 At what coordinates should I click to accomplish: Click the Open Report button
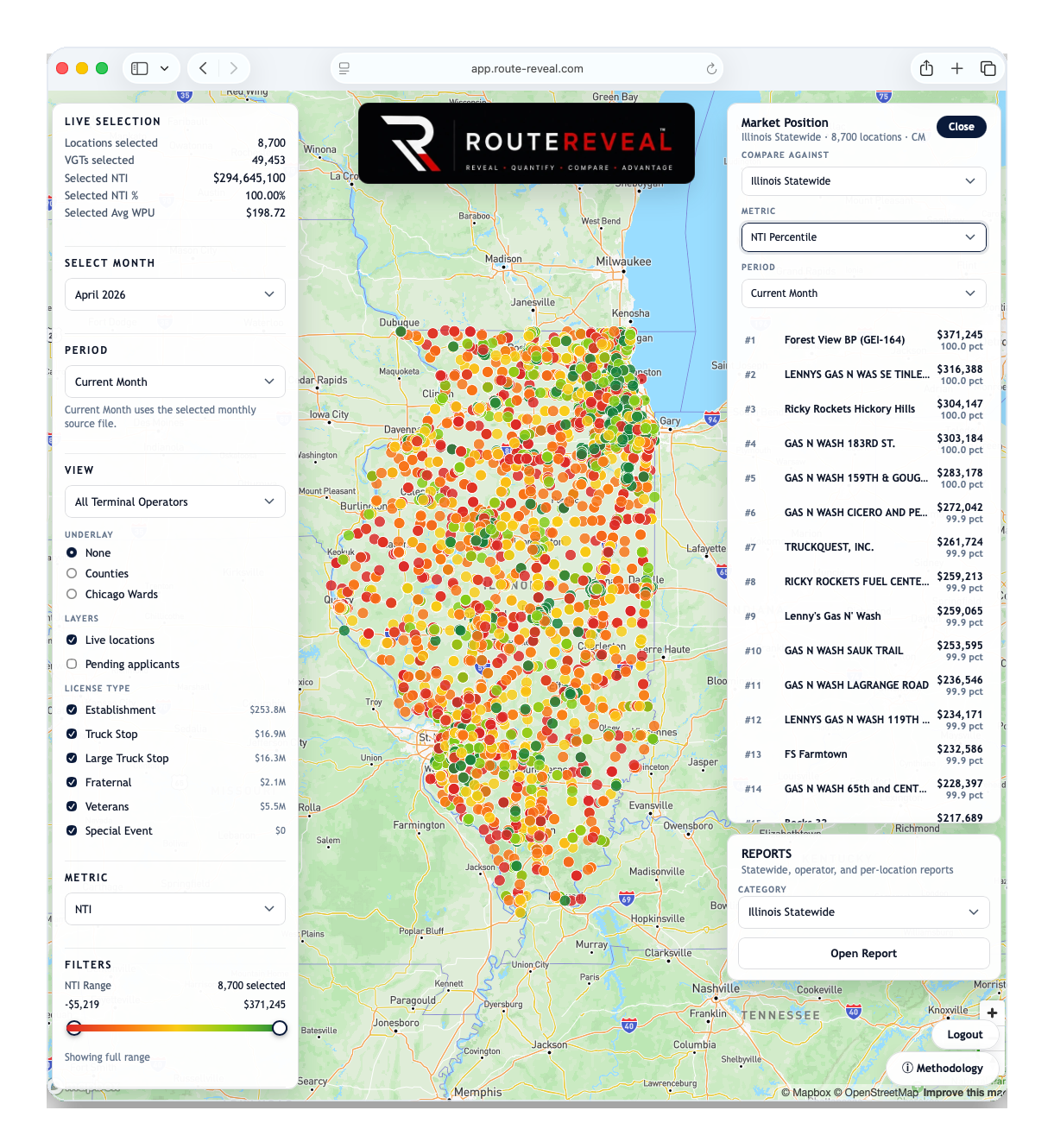pos(863,954)
